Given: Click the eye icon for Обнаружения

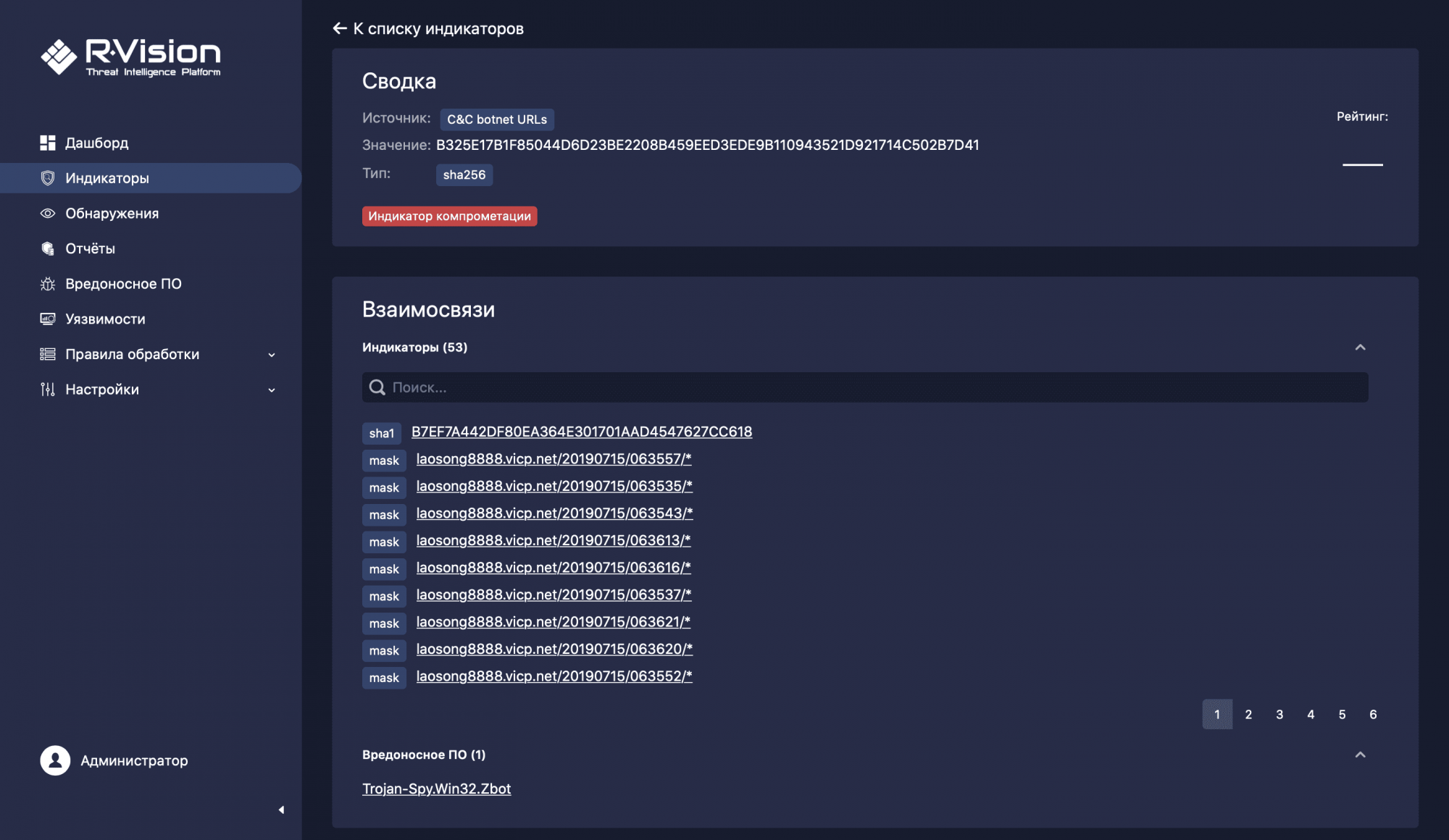Looking at the screenshot, I should tap(48, 214).
